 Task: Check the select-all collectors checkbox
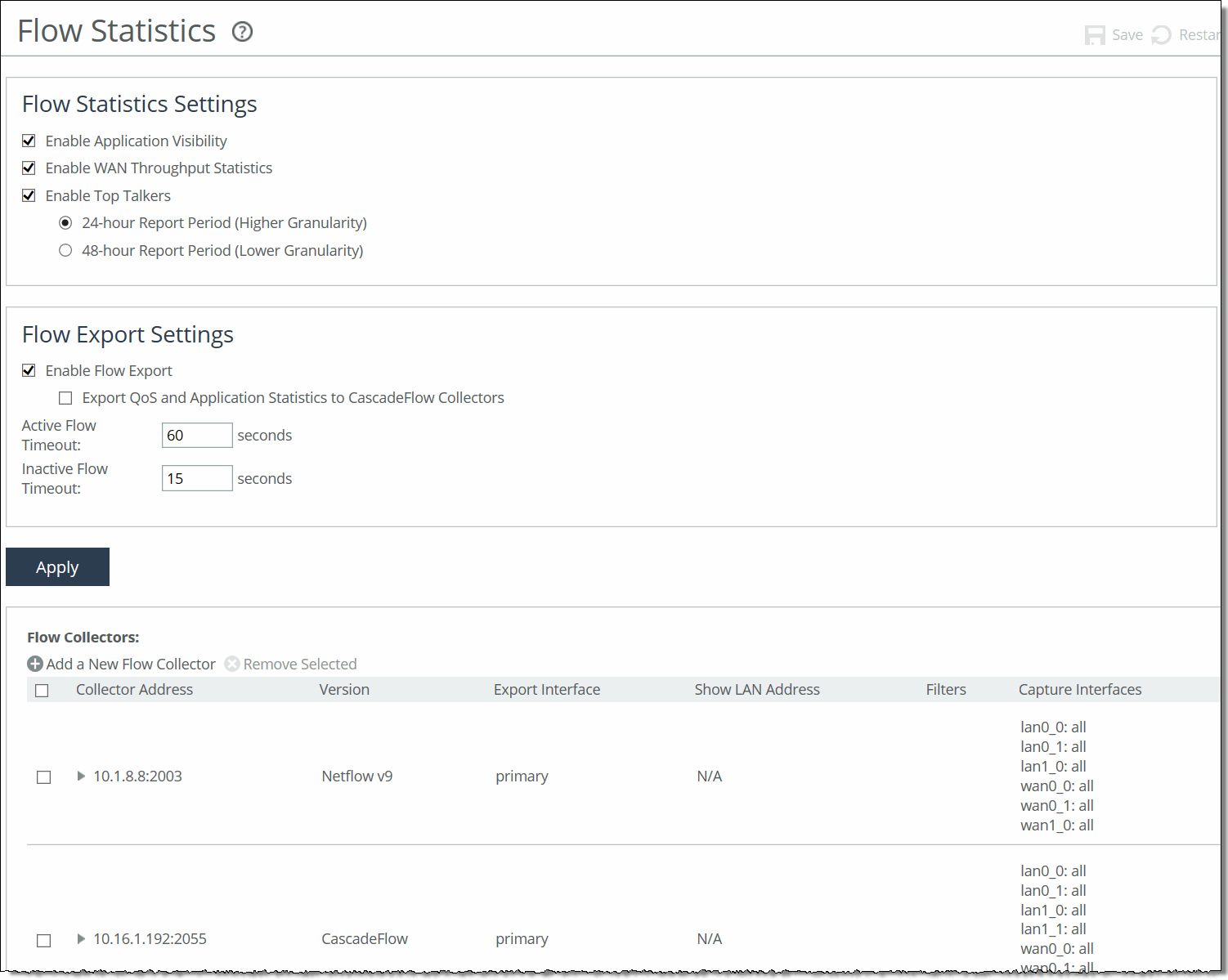(x=43, y=690)
